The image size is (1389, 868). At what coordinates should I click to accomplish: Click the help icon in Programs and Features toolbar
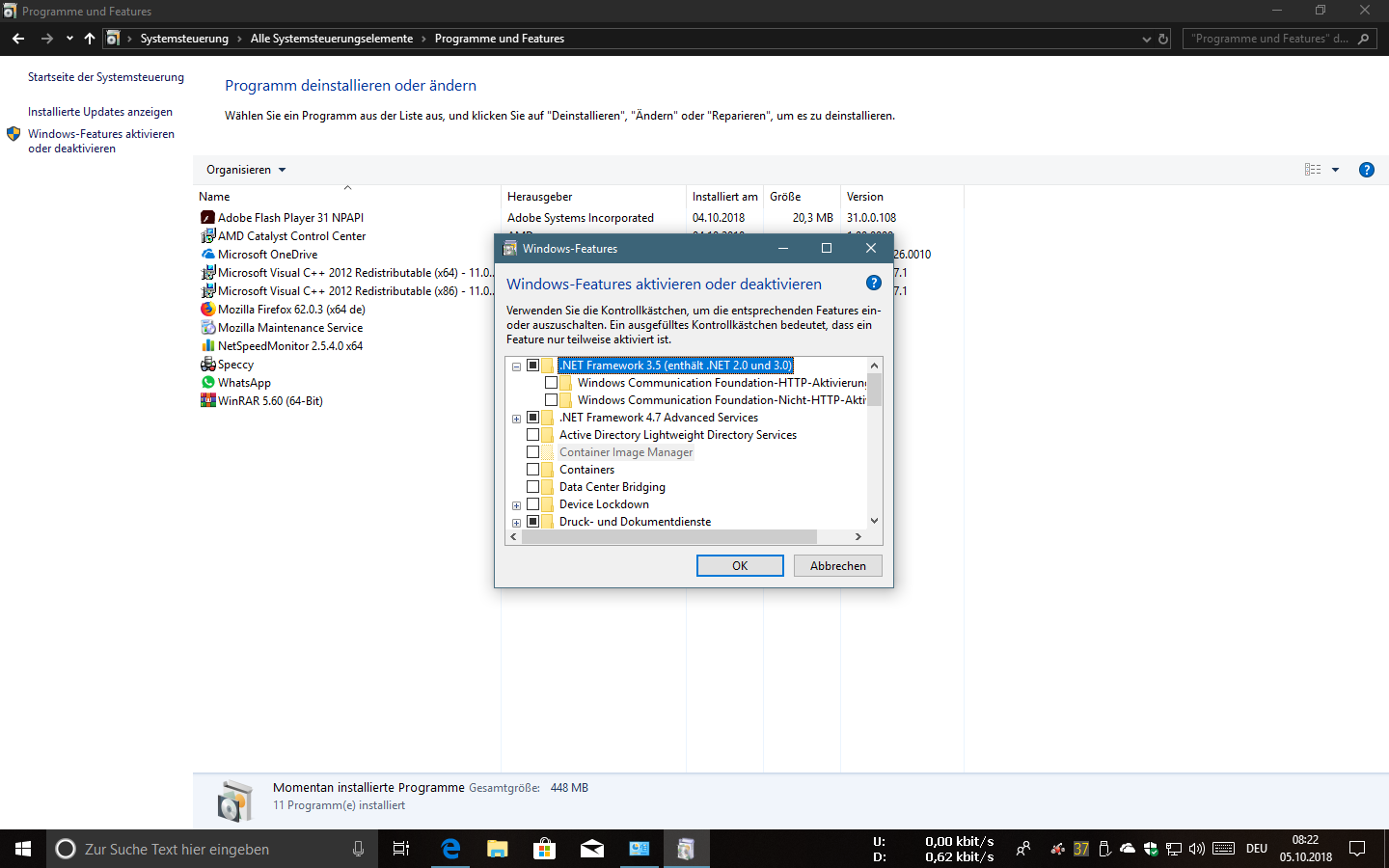(1366, 170)
